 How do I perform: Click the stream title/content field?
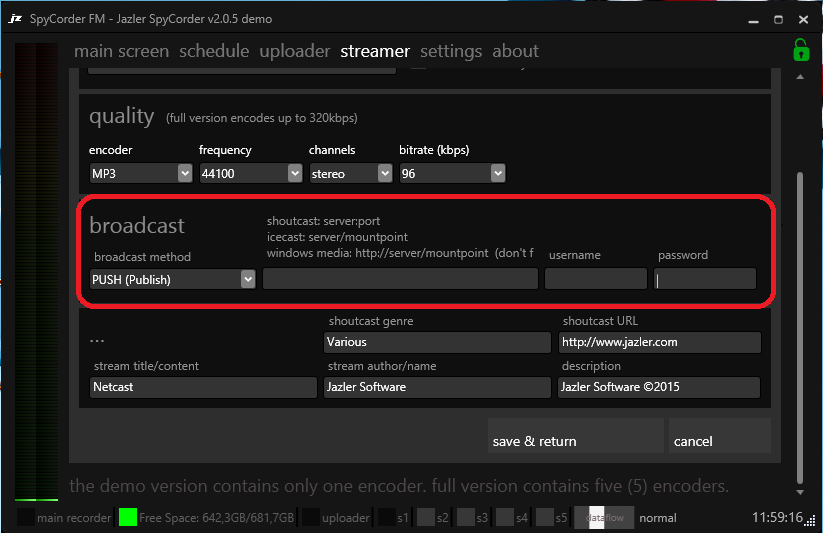click(203, 387)
